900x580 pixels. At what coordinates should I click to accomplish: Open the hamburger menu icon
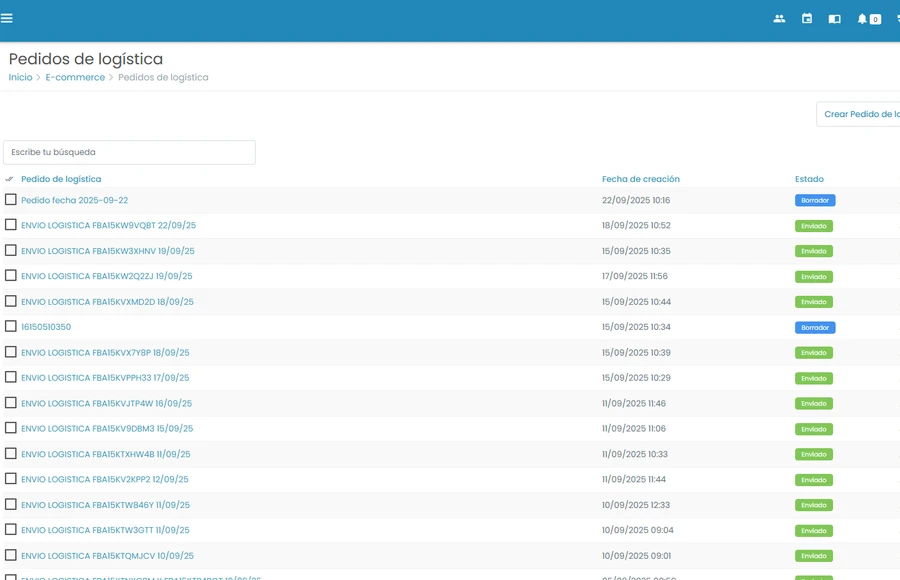pyautogui.click(x=7, y=18)
